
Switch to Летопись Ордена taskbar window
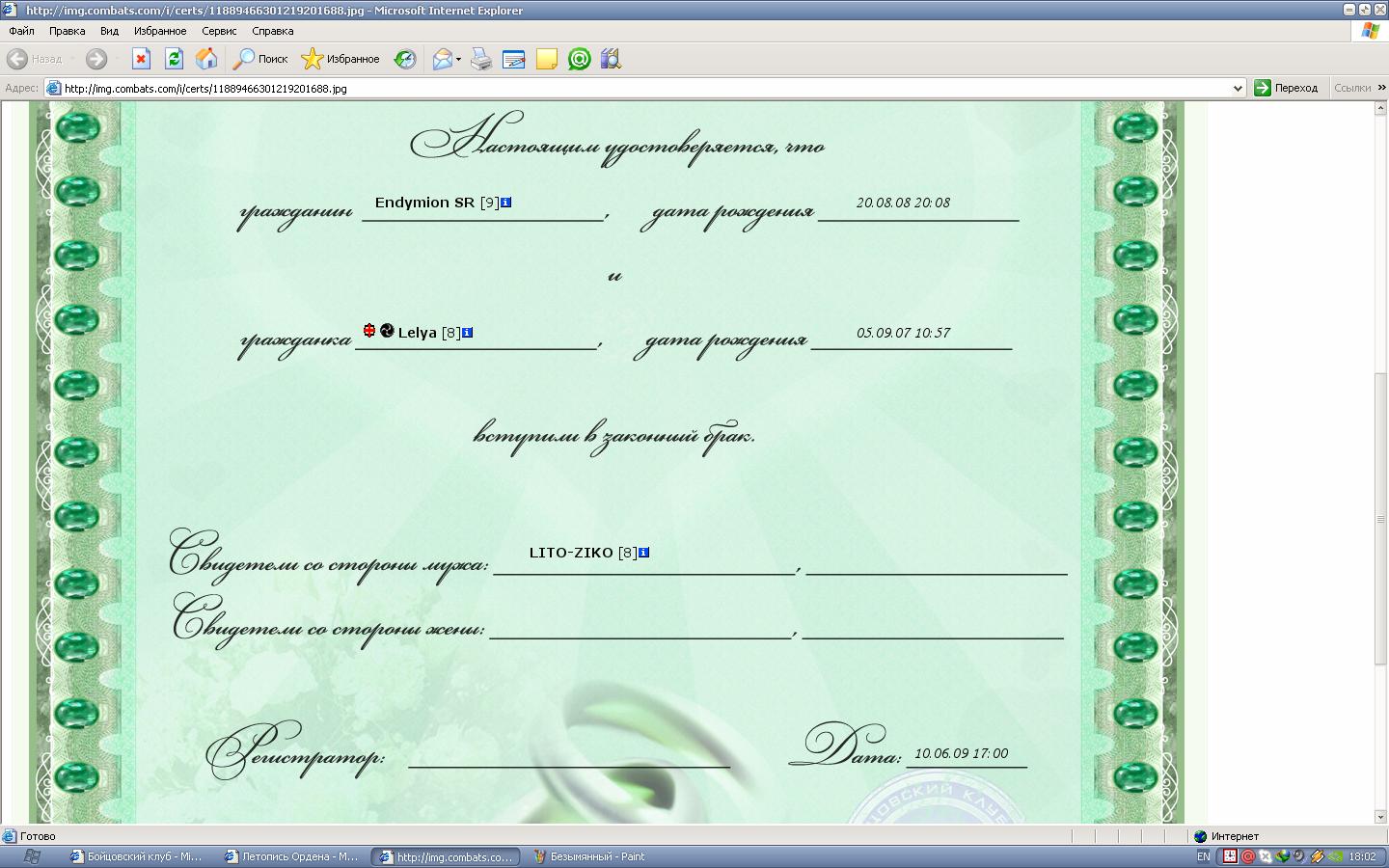point(292,856)
